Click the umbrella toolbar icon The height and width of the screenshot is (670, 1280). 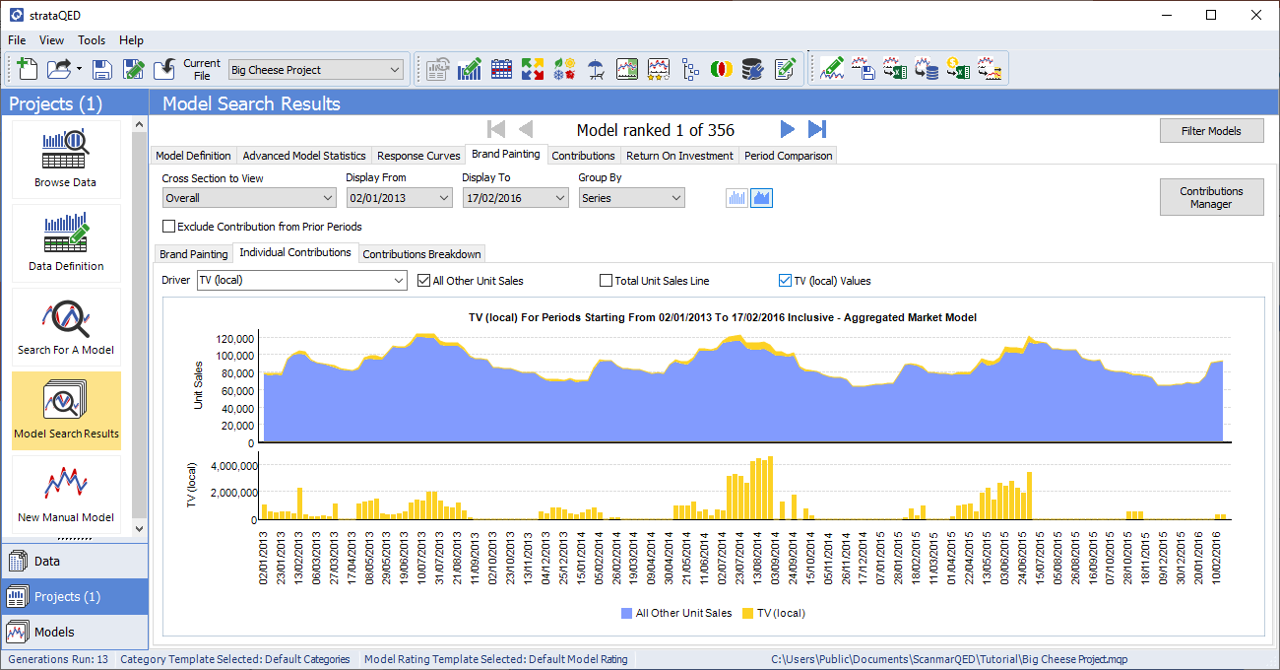click(596, 69)
